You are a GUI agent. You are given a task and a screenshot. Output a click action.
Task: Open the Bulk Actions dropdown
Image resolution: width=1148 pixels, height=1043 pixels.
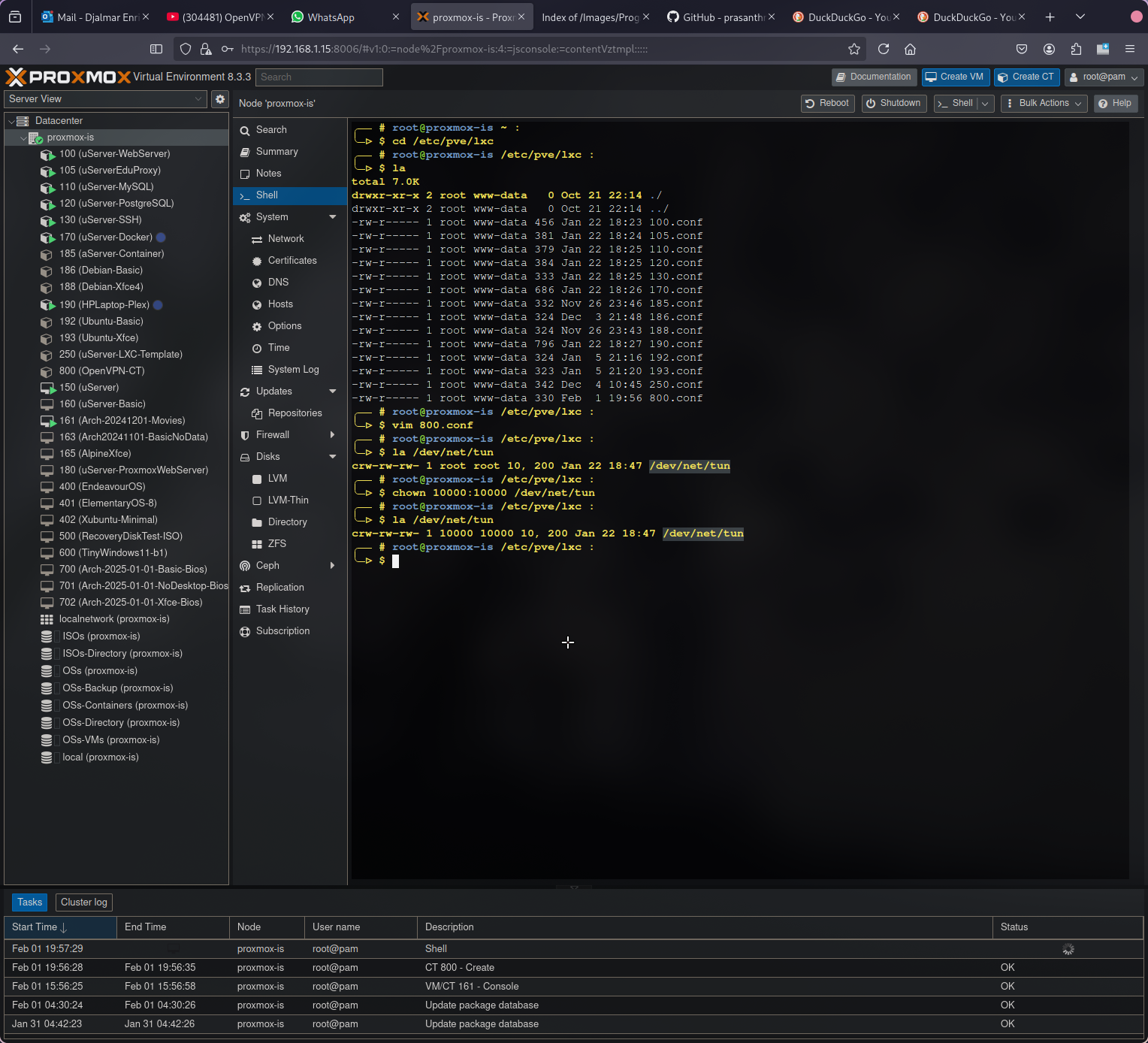tap(1044, 104)
